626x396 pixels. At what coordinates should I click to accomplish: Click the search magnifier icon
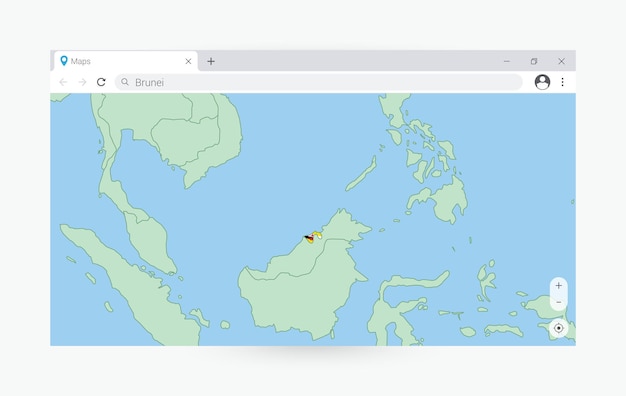[125, 82]
